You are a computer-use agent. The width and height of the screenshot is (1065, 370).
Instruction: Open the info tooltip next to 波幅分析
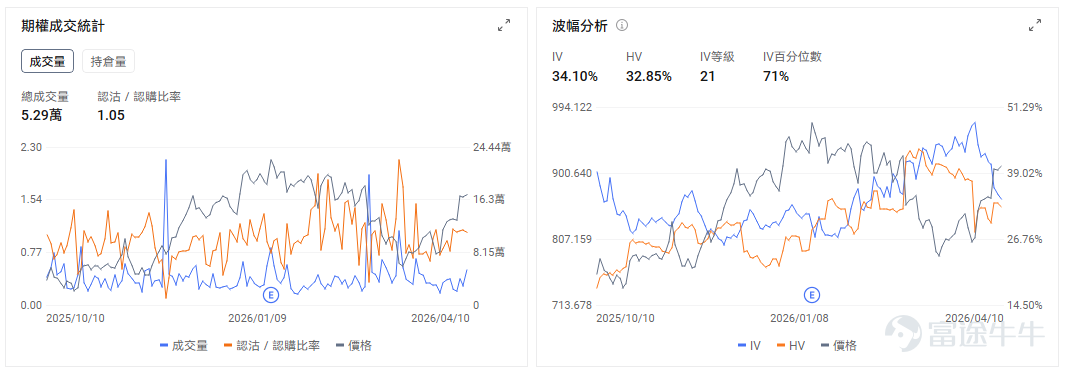621,26
